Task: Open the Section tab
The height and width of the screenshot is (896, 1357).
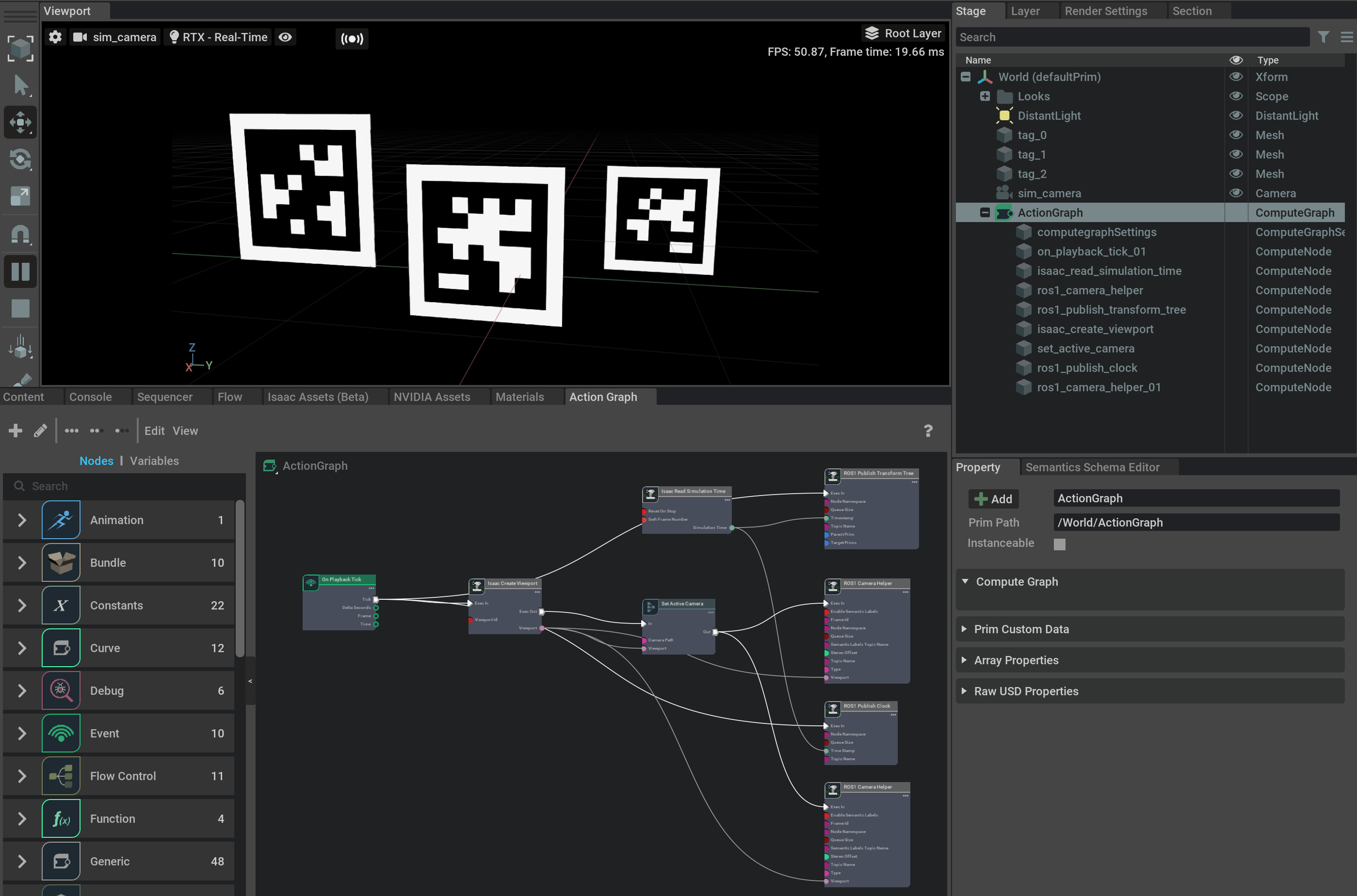Action: pyautogui.click(x=1192, y=11)
